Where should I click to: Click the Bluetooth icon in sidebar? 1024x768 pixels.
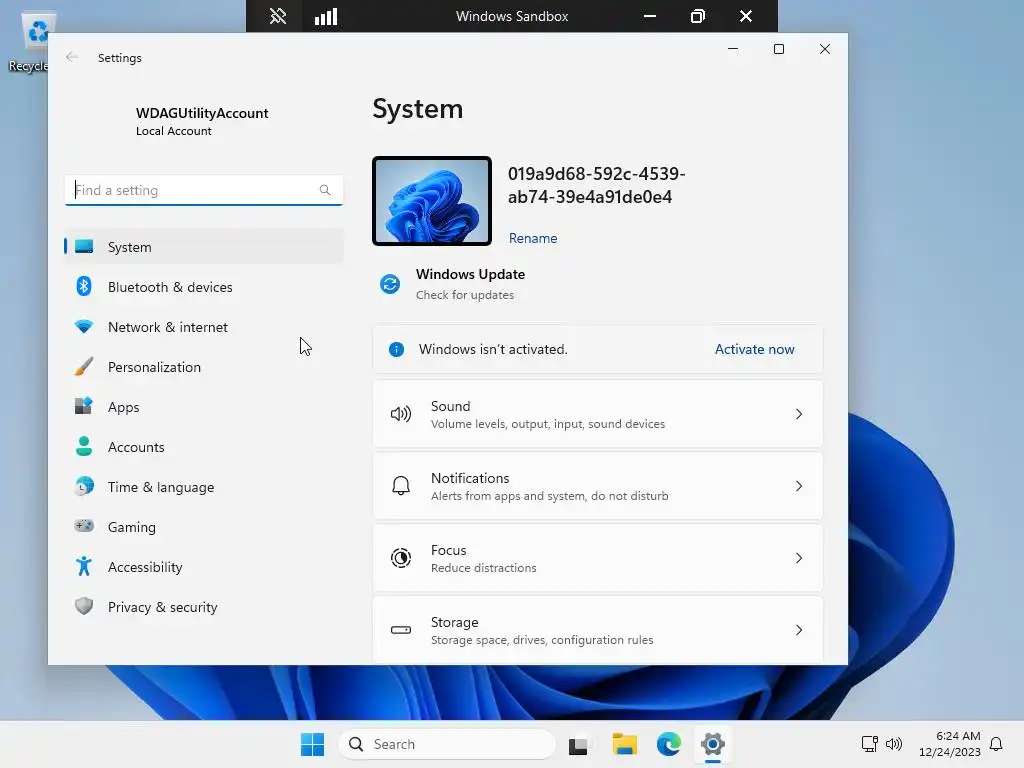(x=84, y=287)
